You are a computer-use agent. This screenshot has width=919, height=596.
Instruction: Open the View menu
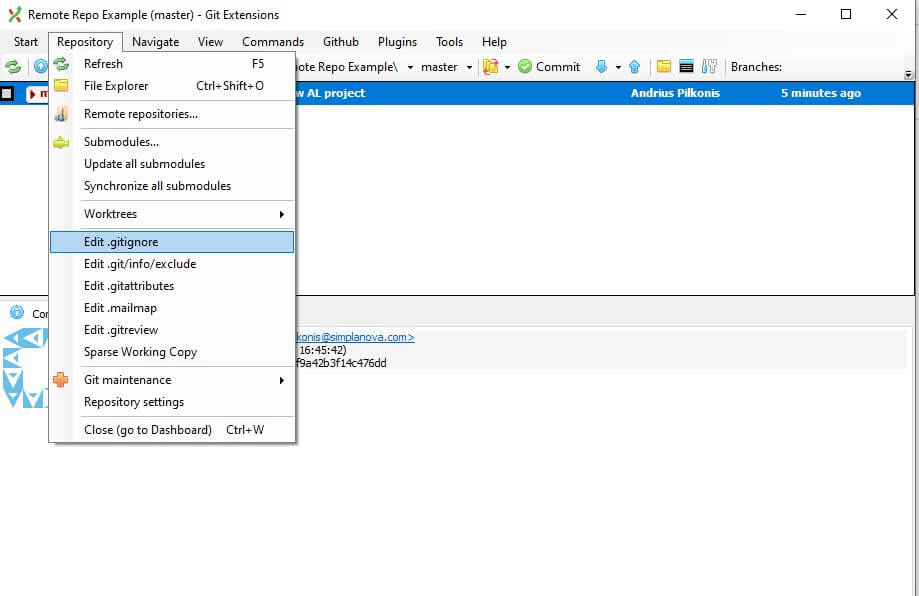click(210, 42)
